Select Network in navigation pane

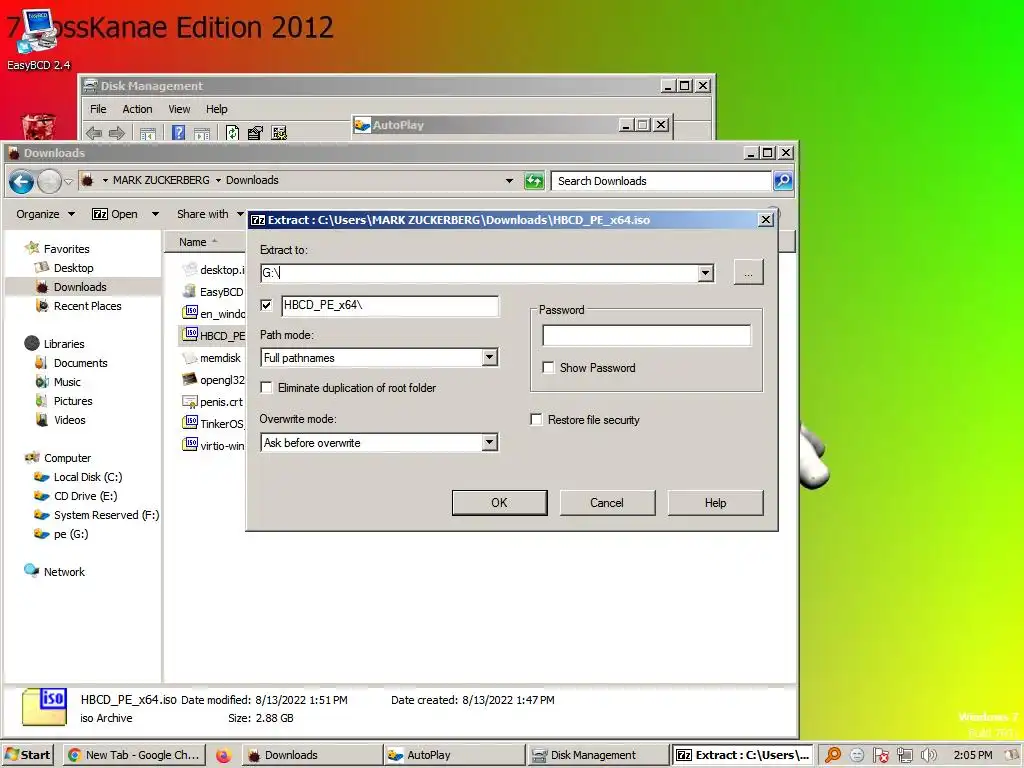[64, 571]
